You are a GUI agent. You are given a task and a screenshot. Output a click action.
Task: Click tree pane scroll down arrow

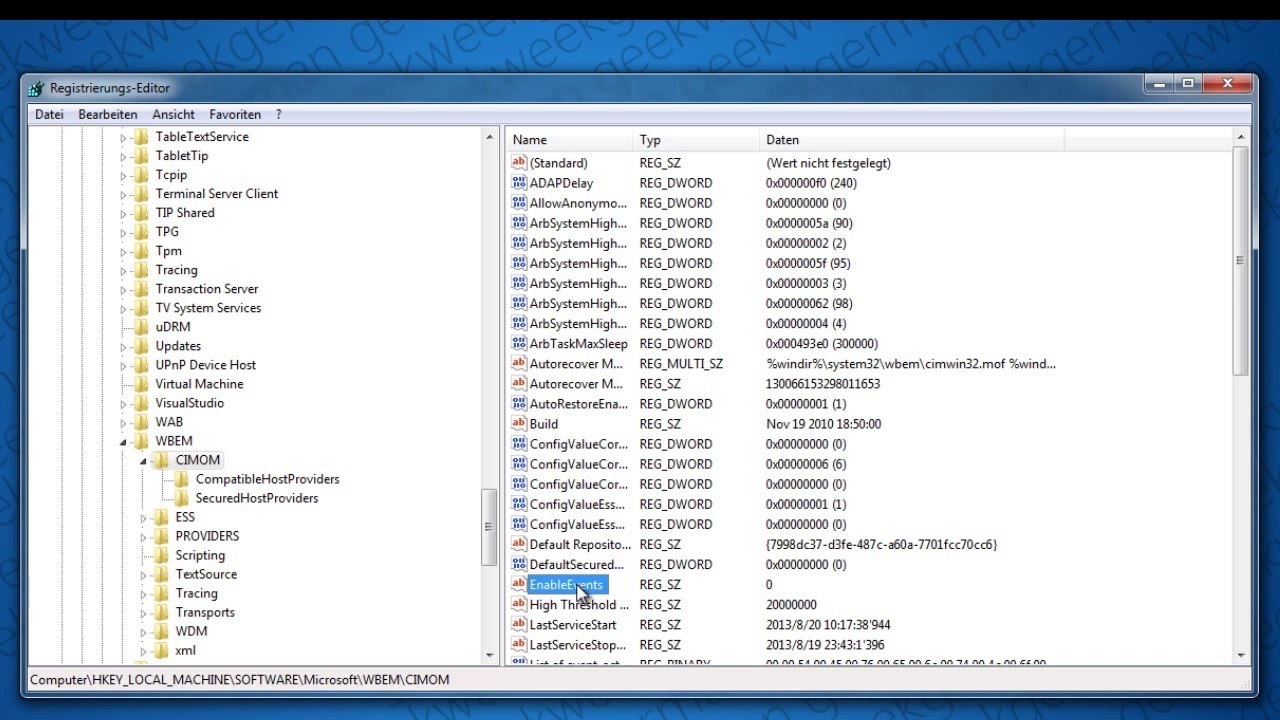coord(490,655)
